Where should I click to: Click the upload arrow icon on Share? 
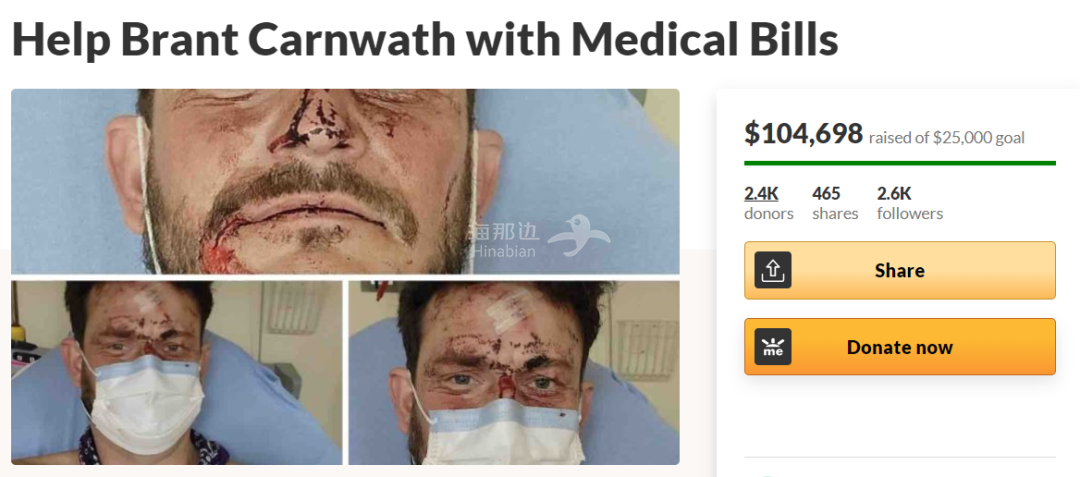pos(773,270)
